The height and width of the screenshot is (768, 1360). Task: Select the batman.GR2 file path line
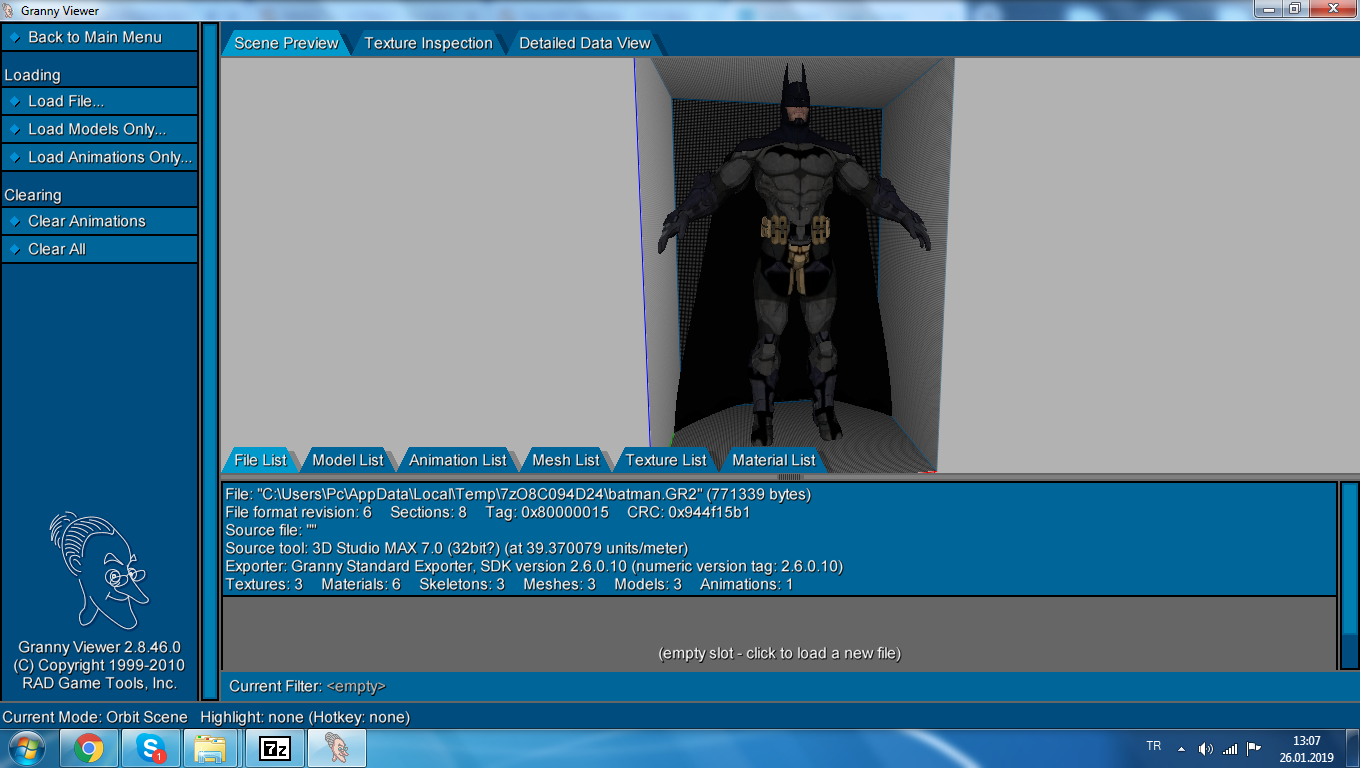[x=518, y=494]
